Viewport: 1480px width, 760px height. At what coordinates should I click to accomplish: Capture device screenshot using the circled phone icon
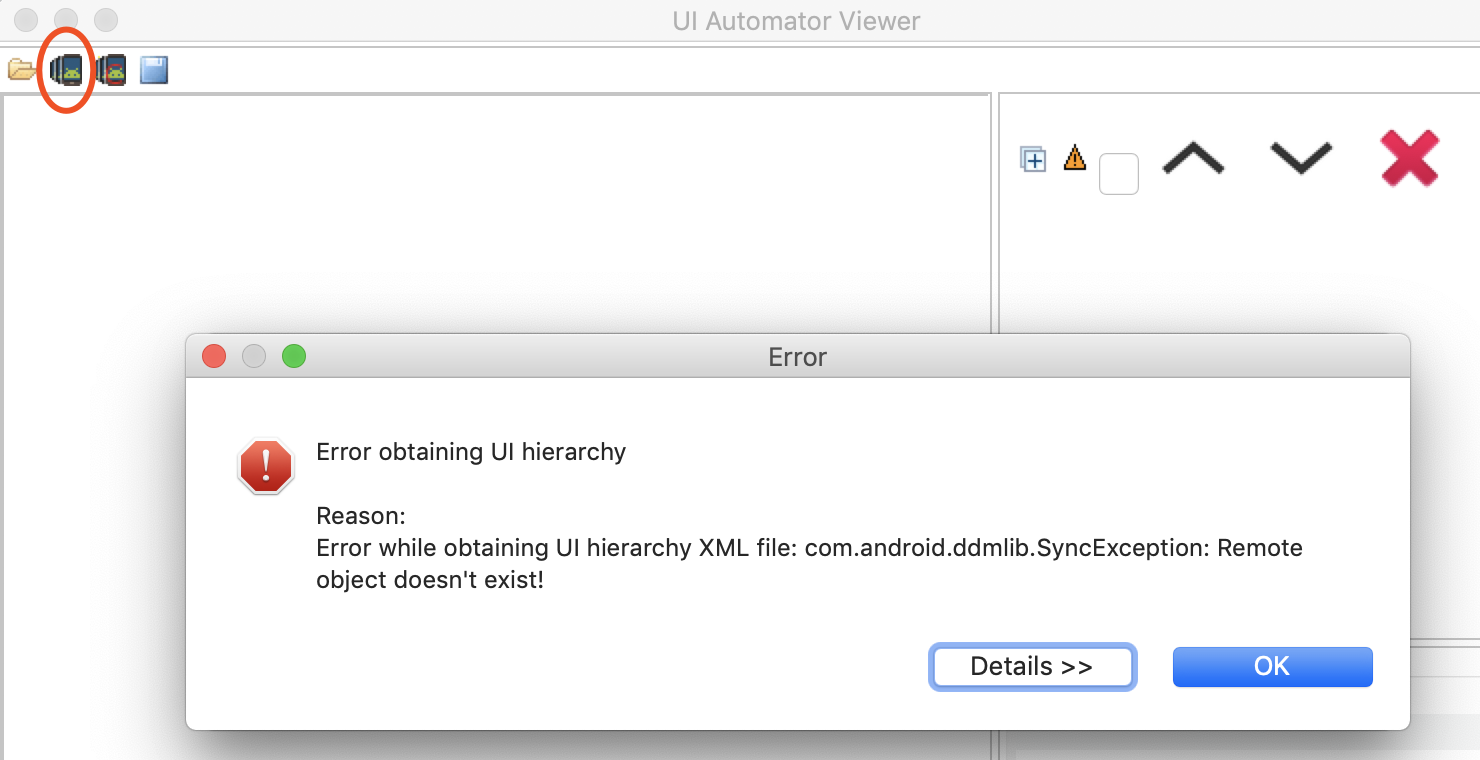pos(66,70)
